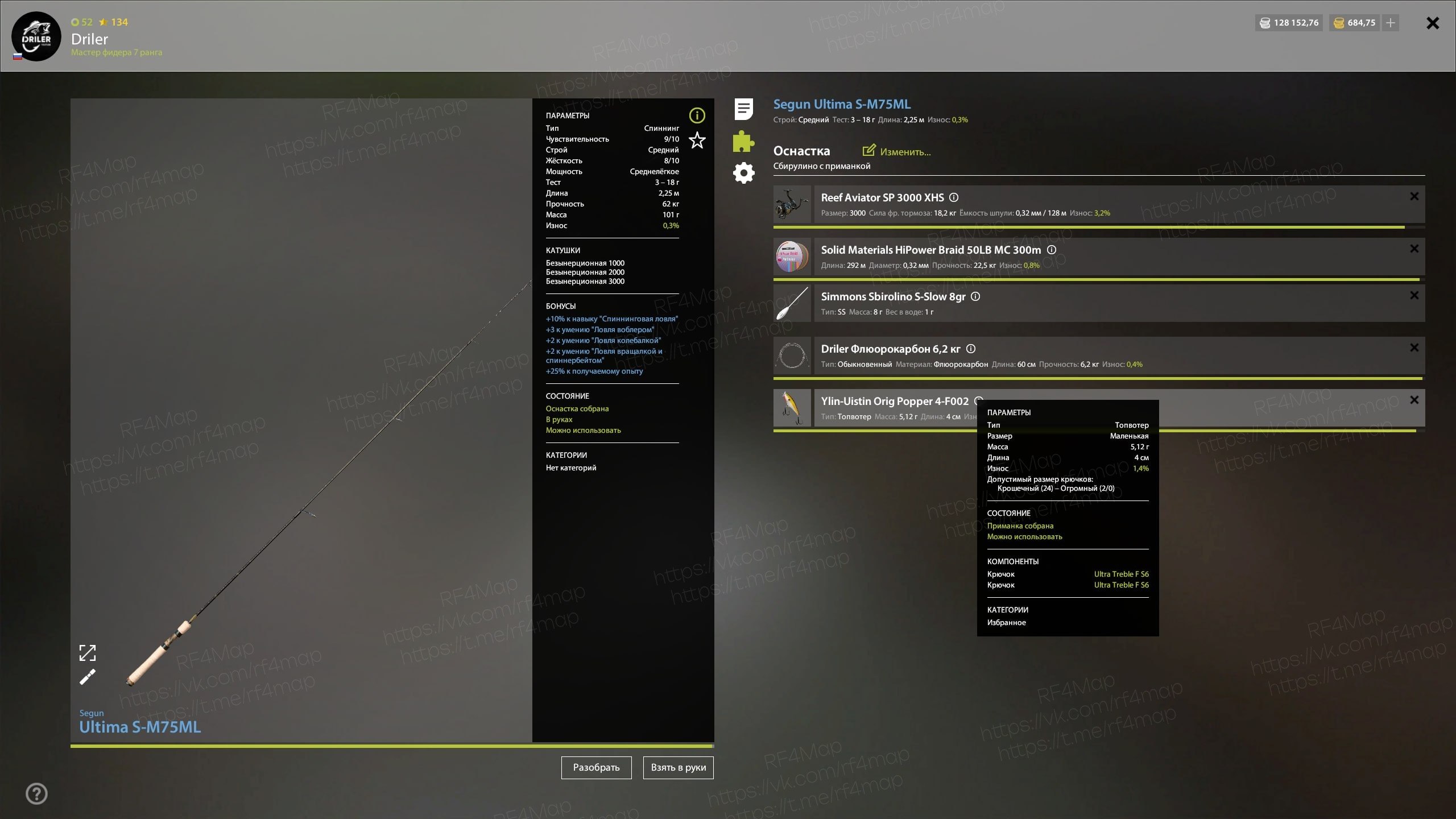
Task: Select the Sbirolino float thumbnail
Action: [792, 303]
